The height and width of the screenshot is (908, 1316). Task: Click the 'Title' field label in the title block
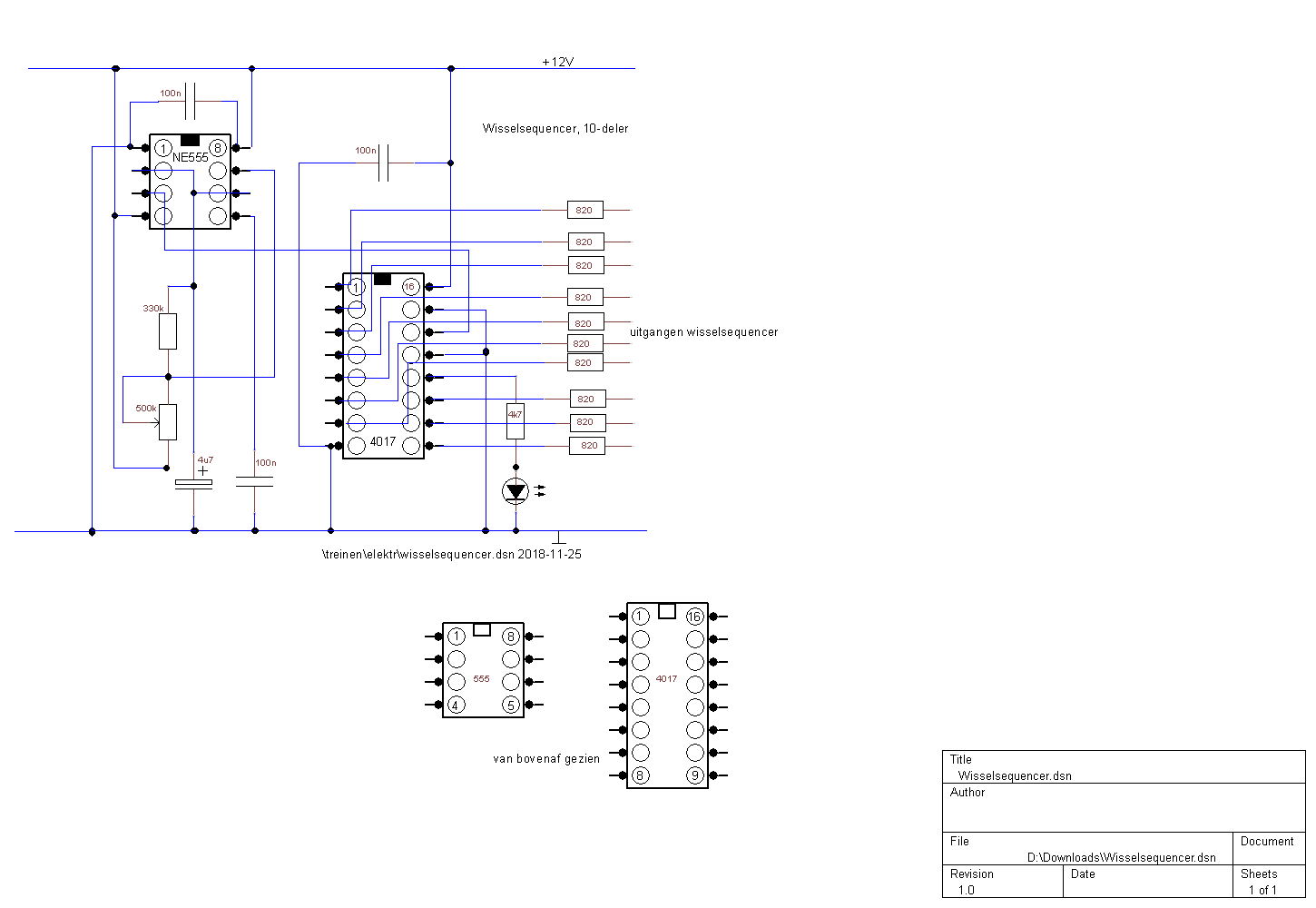(x=961, y=759)
